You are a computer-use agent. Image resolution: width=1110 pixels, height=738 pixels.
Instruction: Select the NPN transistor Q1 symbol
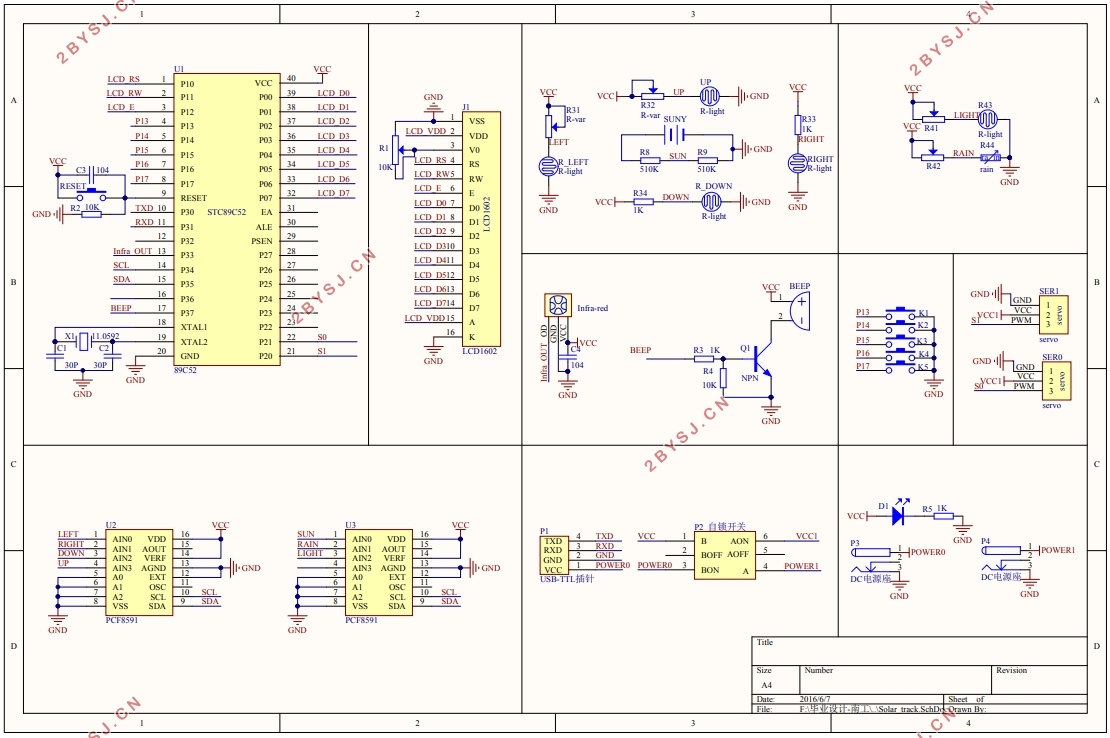pyautogui.click(x=760, y=359)
